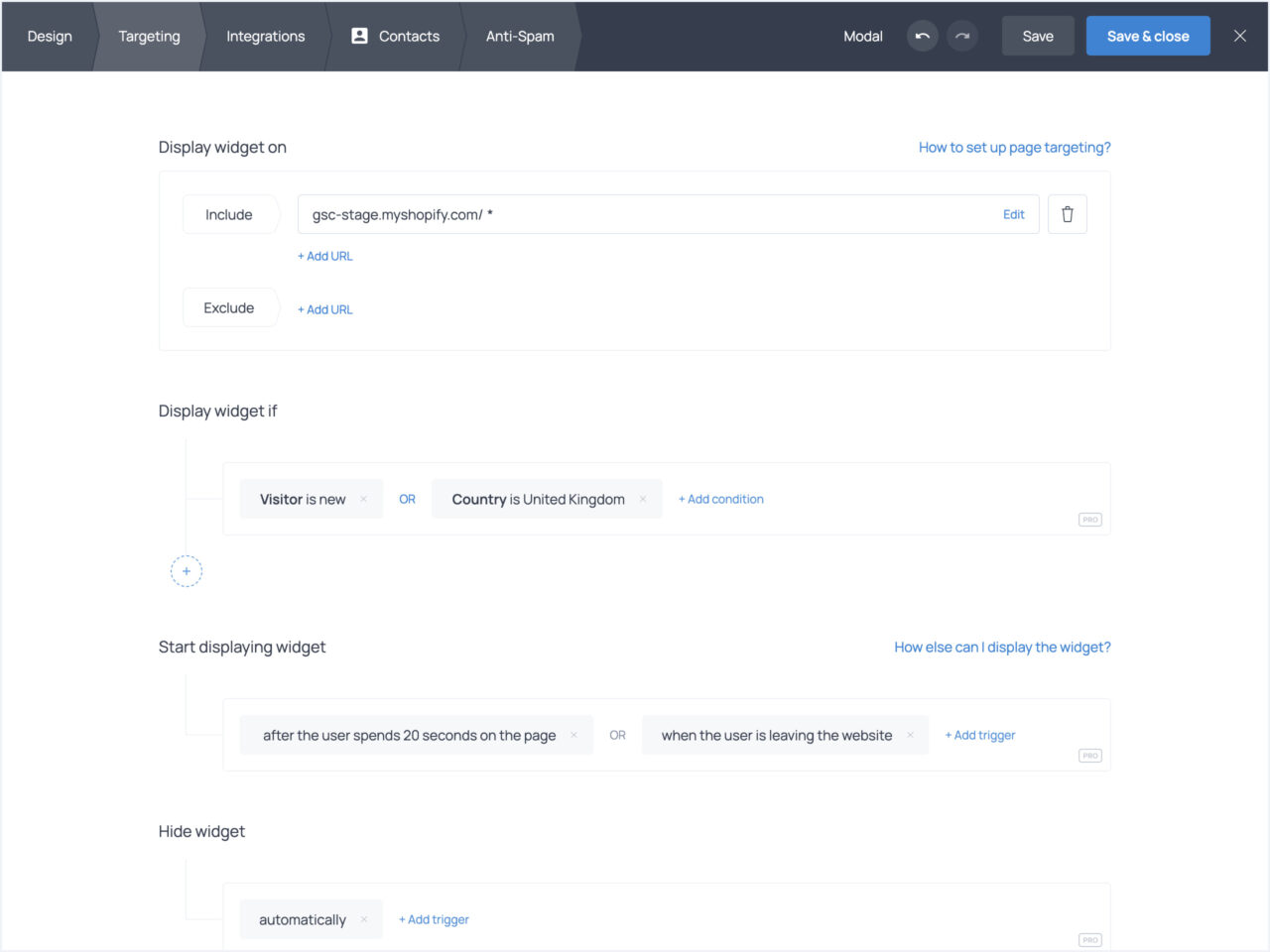Remove the 'automatically' hide trigger
This screenshot has width=1270, height=952.
pos(364,919)
